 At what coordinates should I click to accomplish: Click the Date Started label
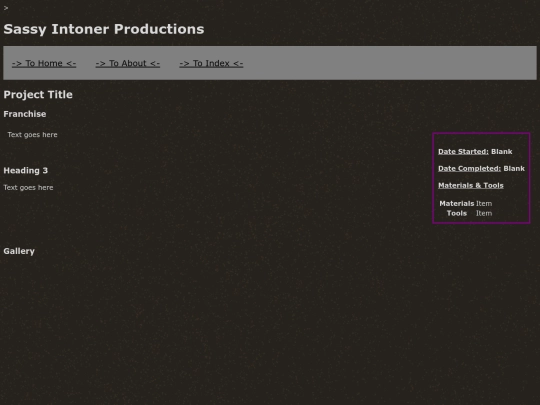pyautogui.click(x=463, y=152)
